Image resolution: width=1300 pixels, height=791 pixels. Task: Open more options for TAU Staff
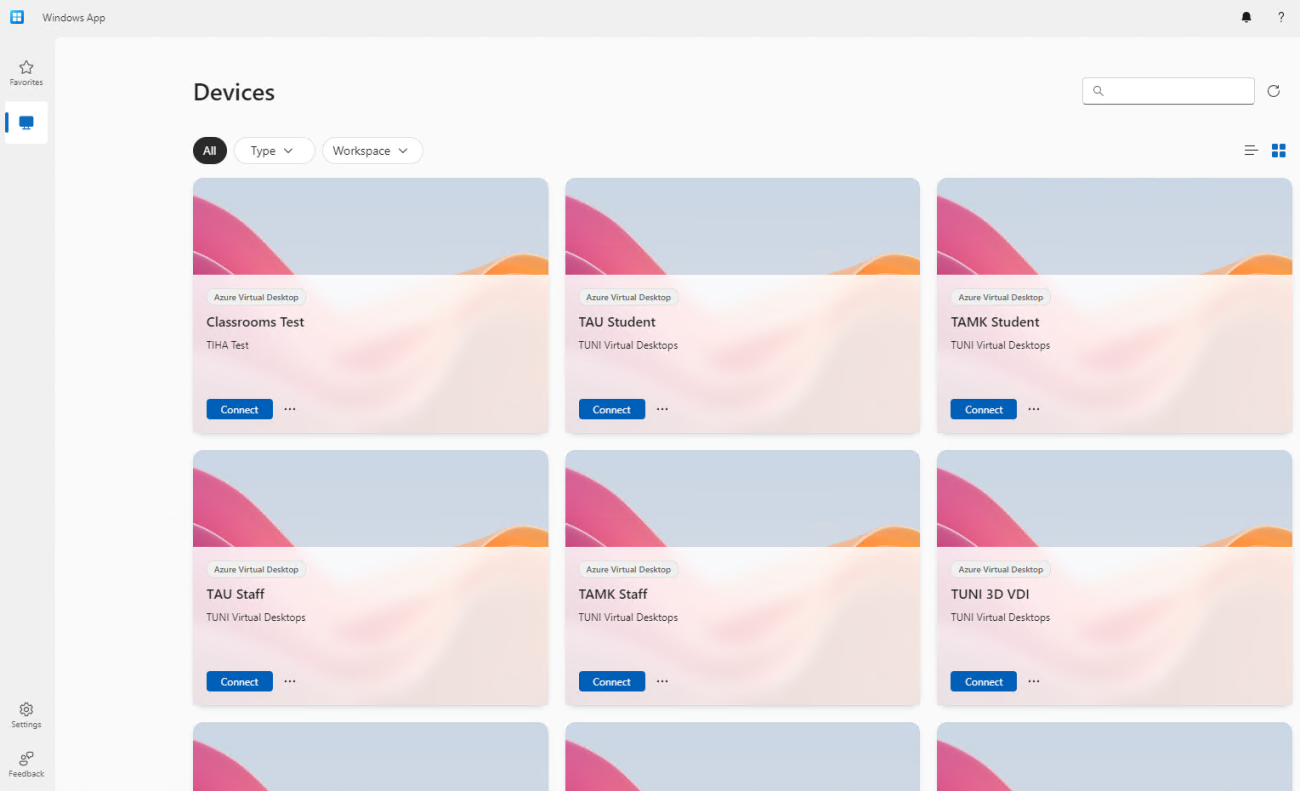[290, 681]
